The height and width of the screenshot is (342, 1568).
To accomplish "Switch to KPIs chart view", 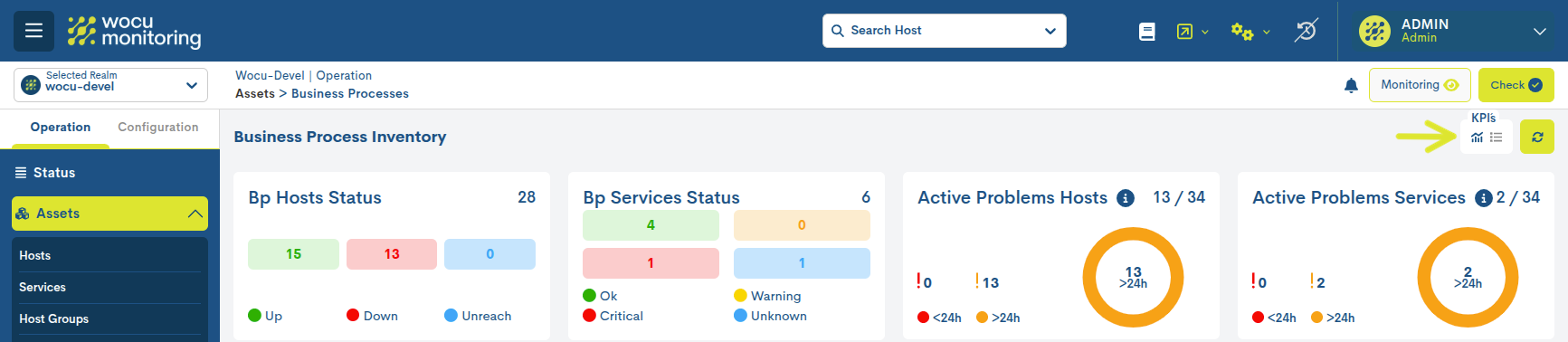I will (x=1477, y=138).
